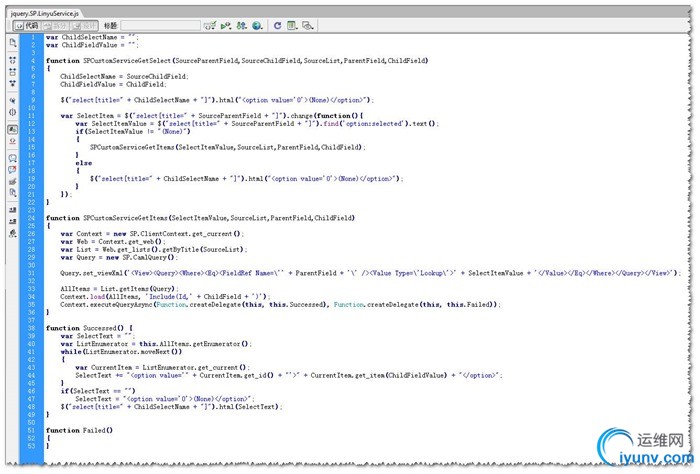The width and height of the screenshot is (700, 474).
Task: Click the Outdent Code icon
Action: click(12, 221)
